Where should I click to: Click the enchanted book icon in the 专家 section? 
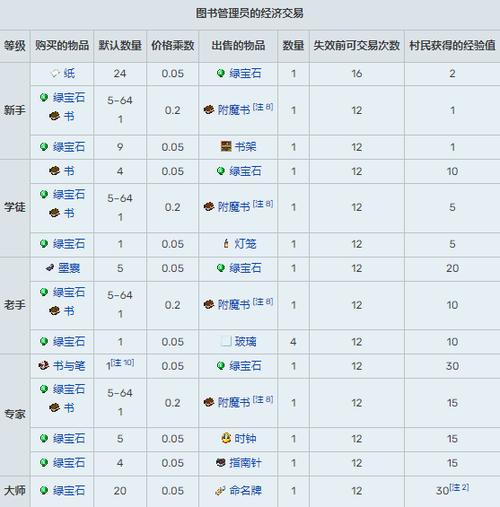[209, 402]
